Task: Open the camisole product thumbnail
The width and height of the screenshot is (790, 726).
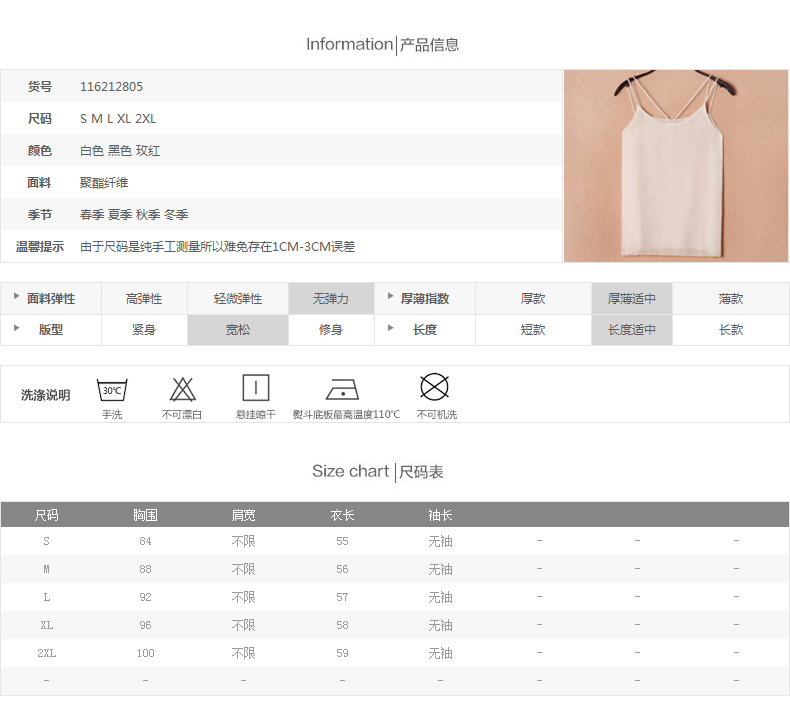Action: tap(676, 166)
